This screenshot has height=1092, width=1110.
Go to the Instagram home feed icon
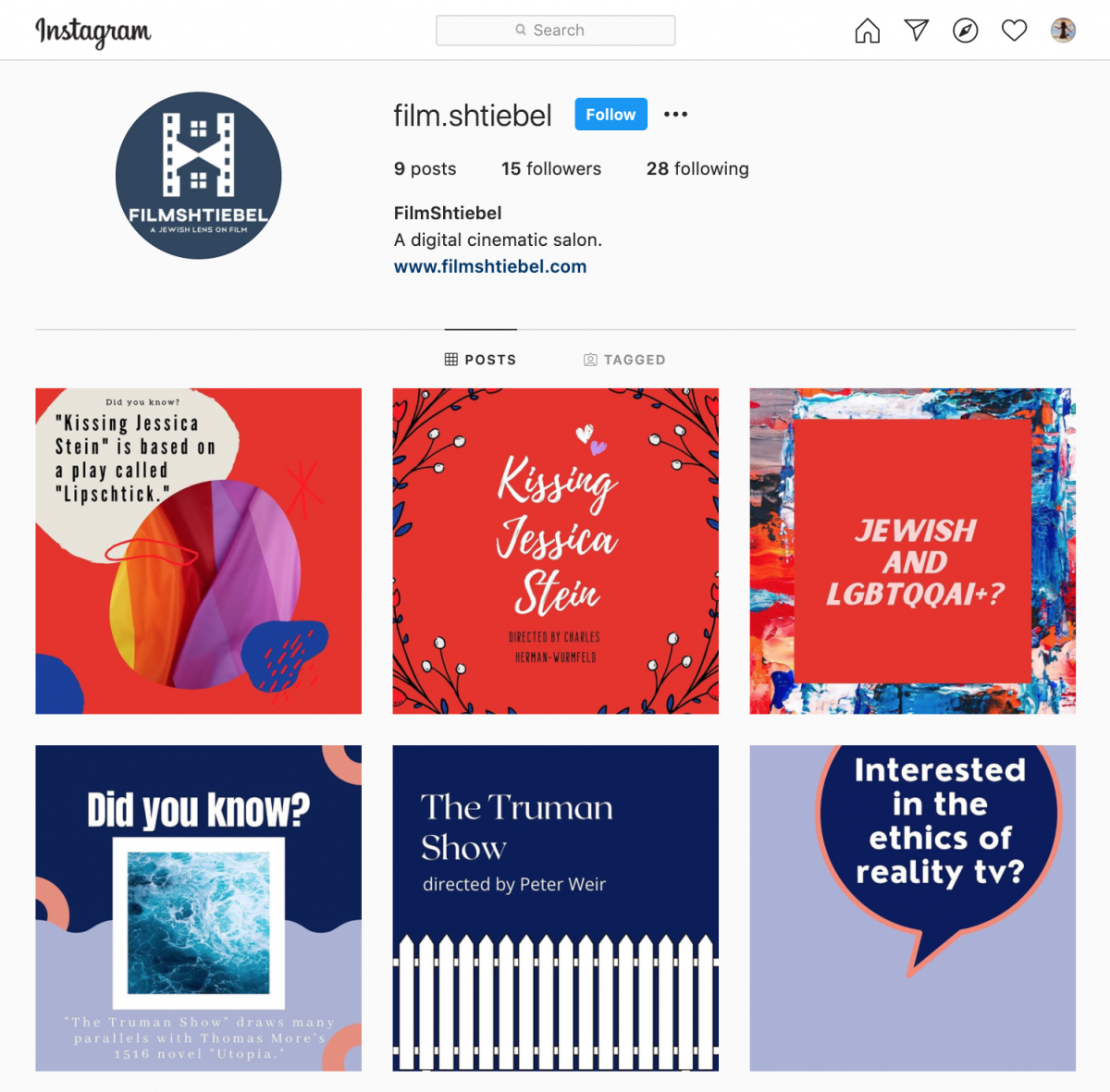pyautogui.click(x=867, y=31)
